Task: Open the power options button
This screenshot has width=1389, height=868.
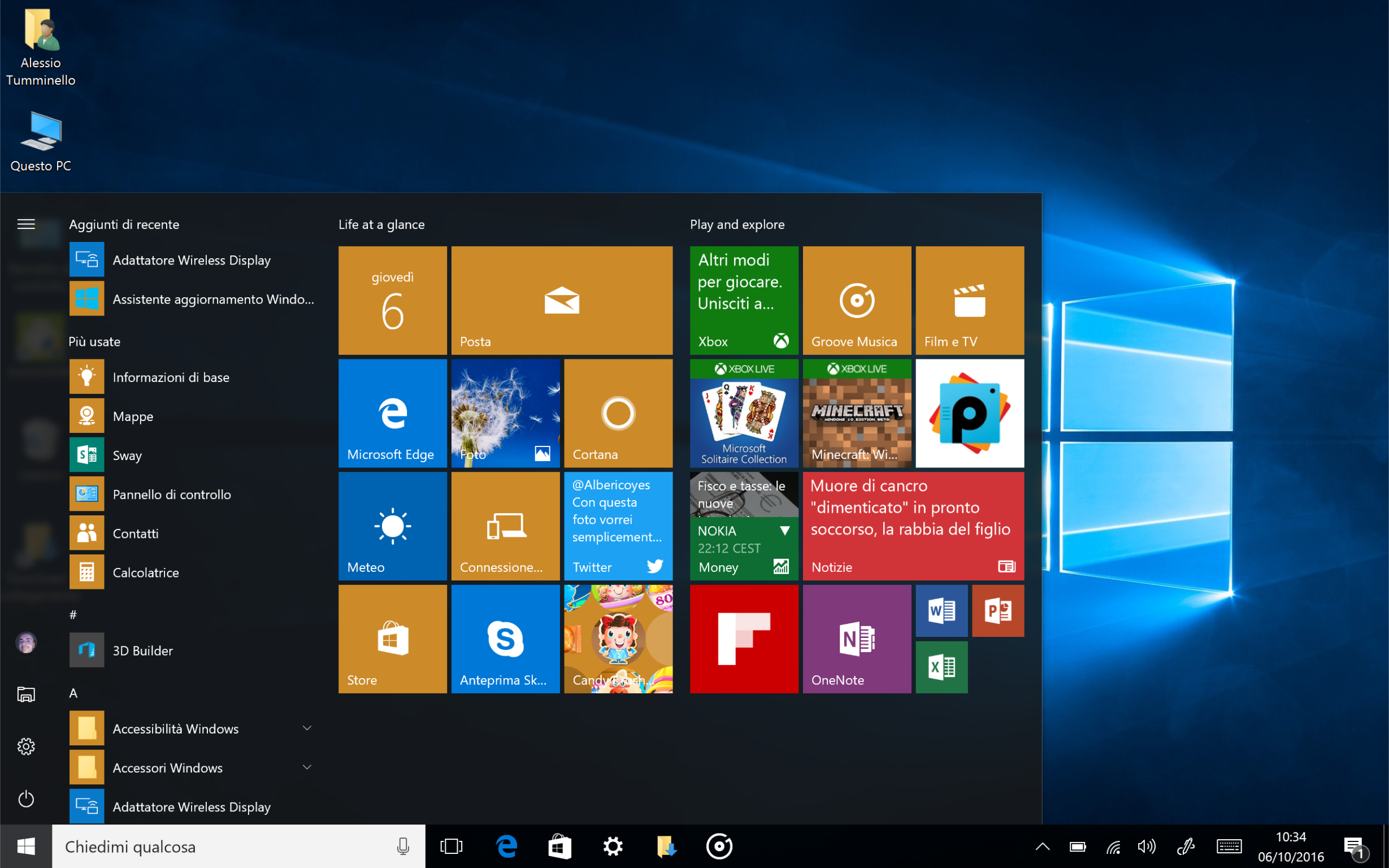Action: coord(26,798)
